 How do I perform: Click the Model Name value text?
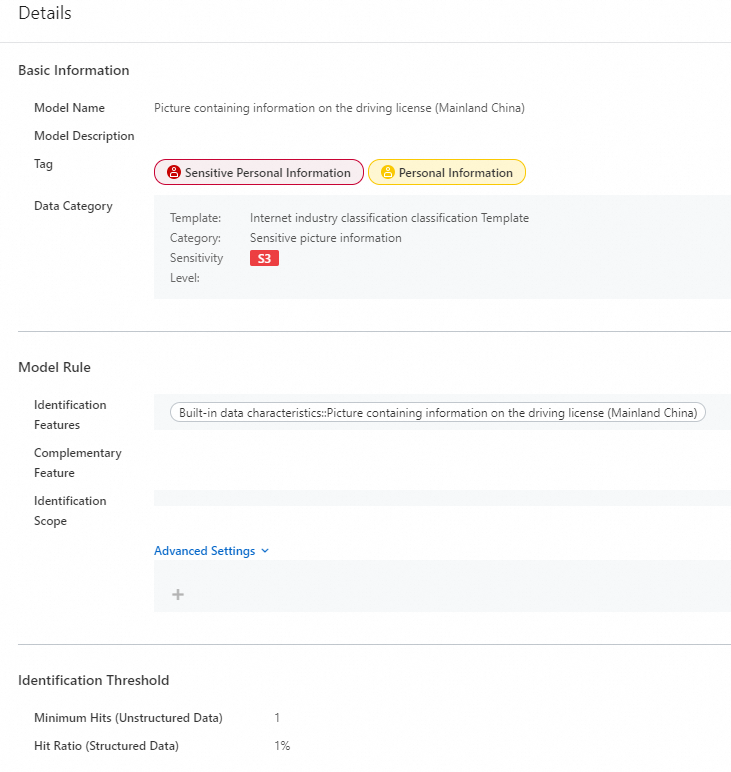[339, 108]
